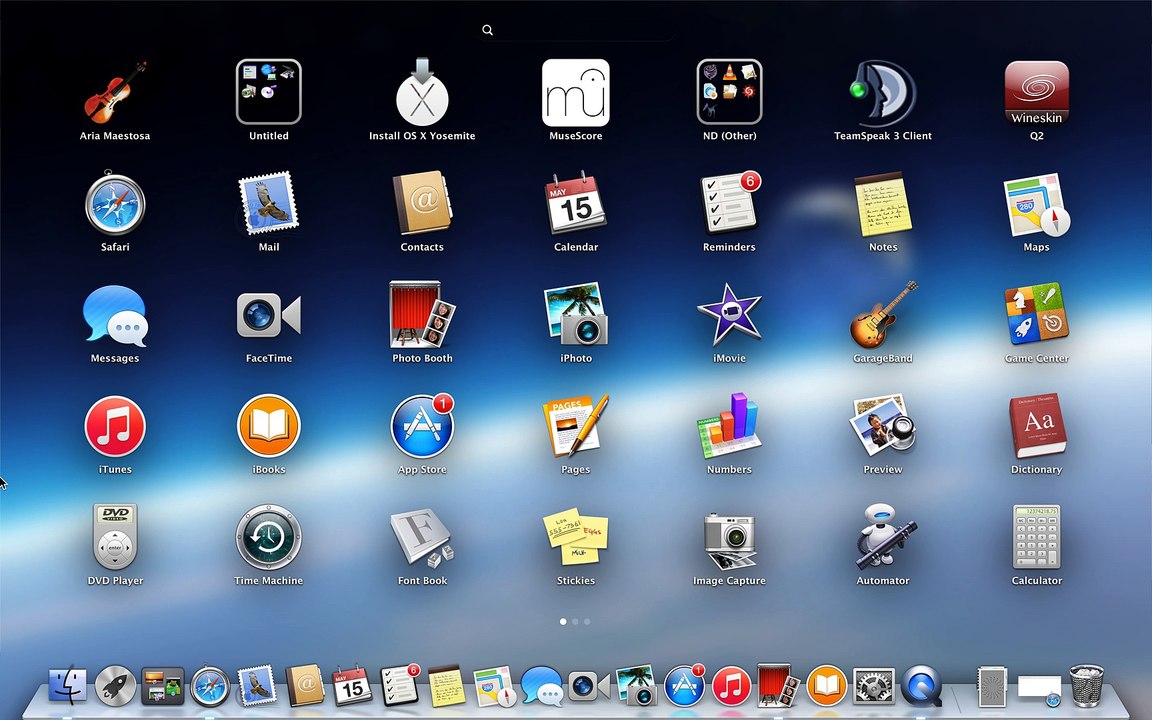Open System Preferences from the Dock
Image resolution: width=1152 pixels, height=720 pixels.
(x=874, y=686)
